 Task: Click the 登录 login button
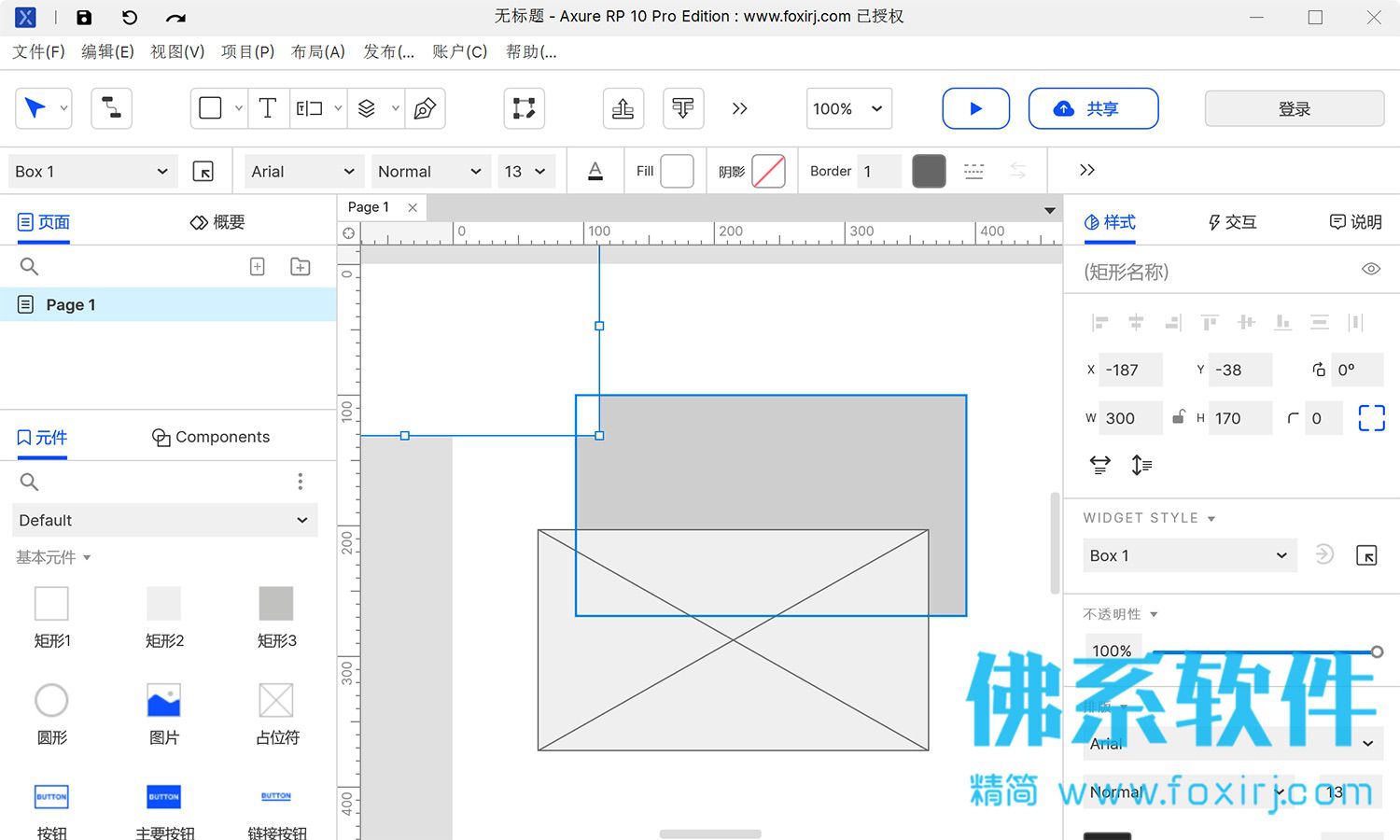pos(1294,108)
